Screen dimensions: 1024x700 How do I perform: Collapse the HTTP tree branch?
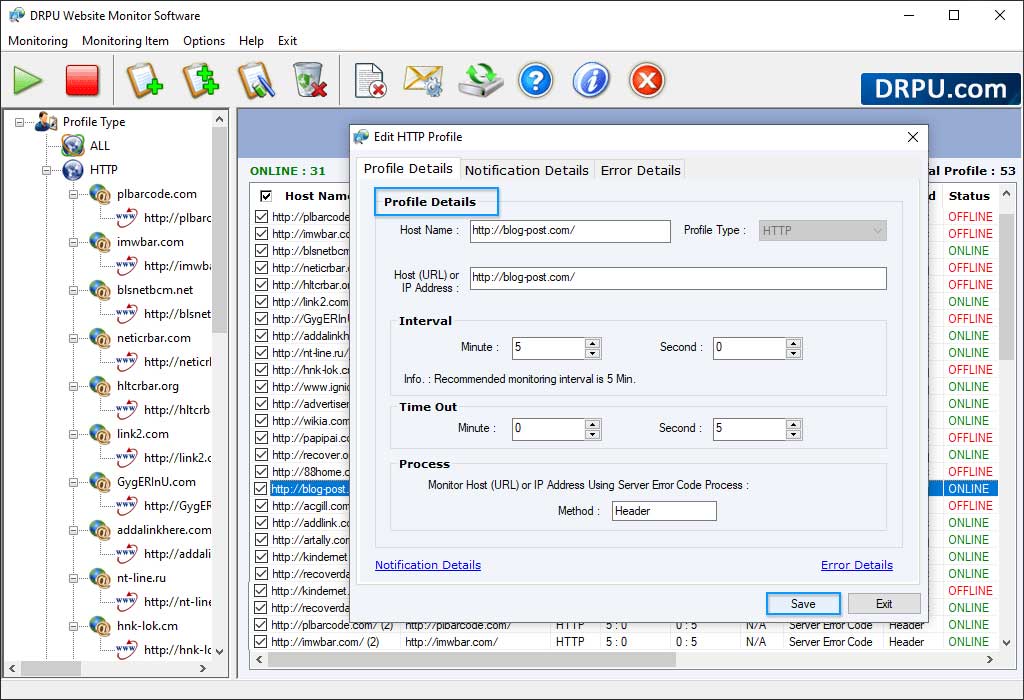[46, 170]
